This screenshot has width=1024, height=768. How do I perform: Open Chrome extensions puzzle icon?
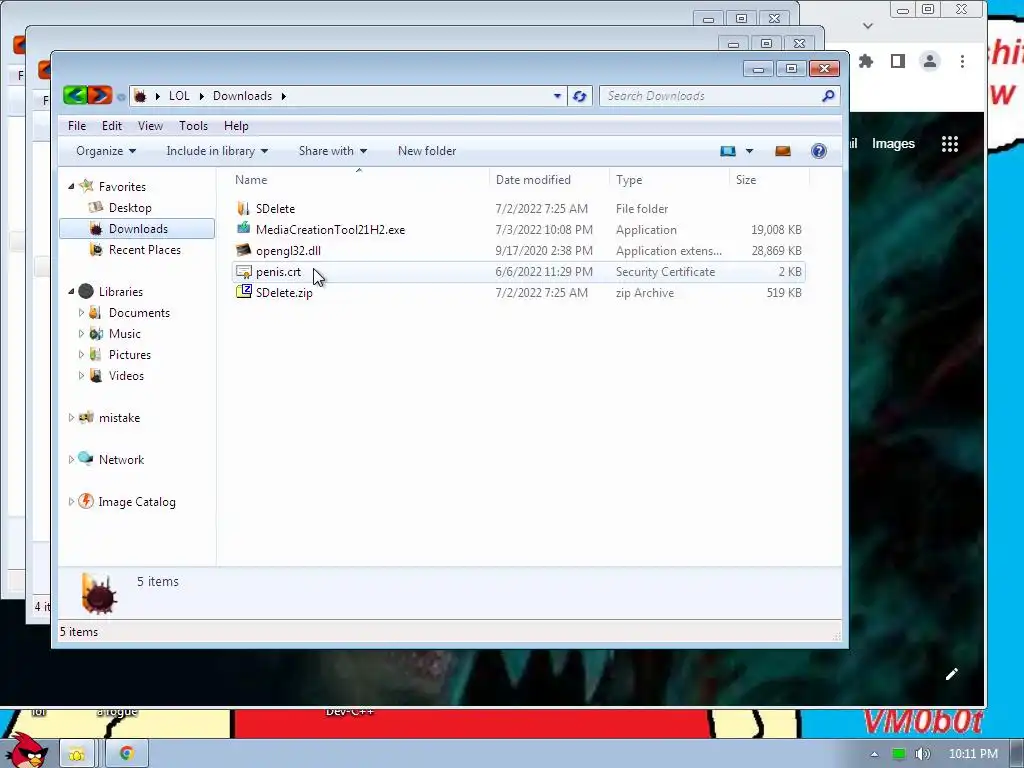[866, 61]
